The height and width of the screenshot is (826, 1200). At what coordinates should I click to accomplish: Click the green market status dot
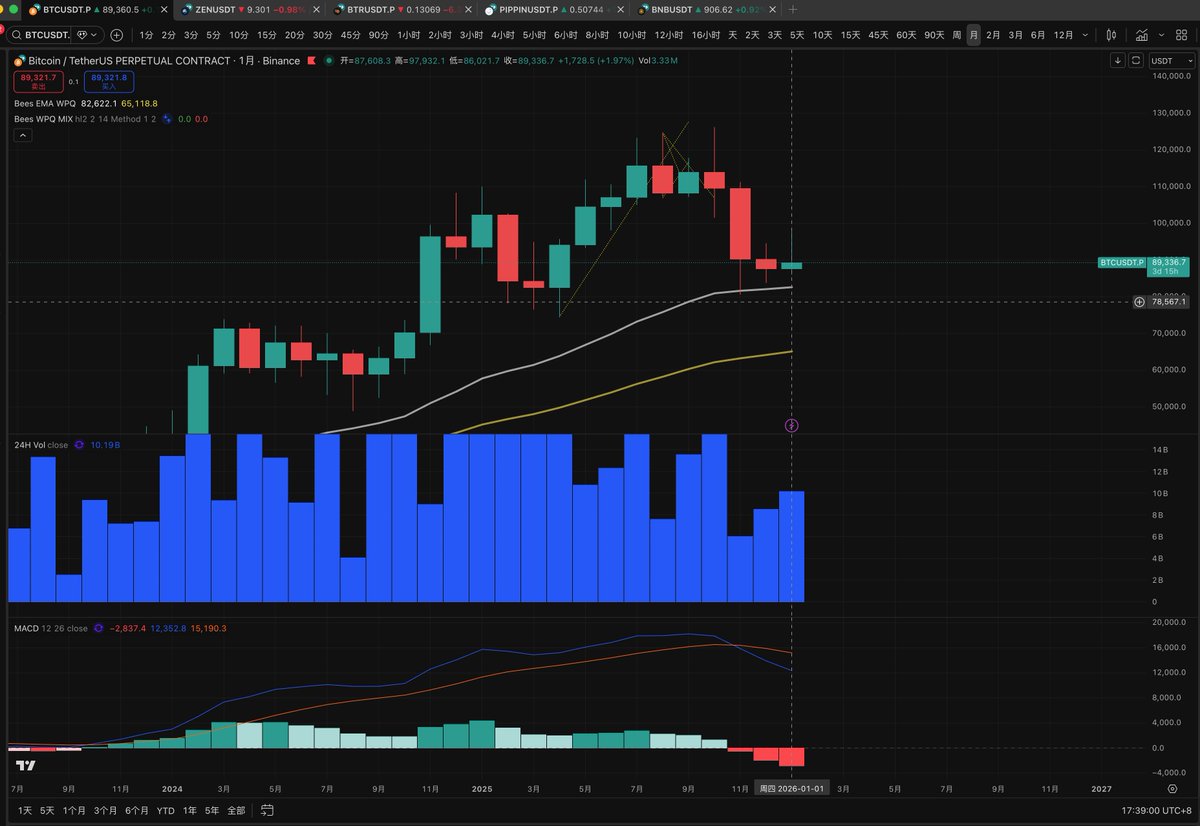[329, 61]
